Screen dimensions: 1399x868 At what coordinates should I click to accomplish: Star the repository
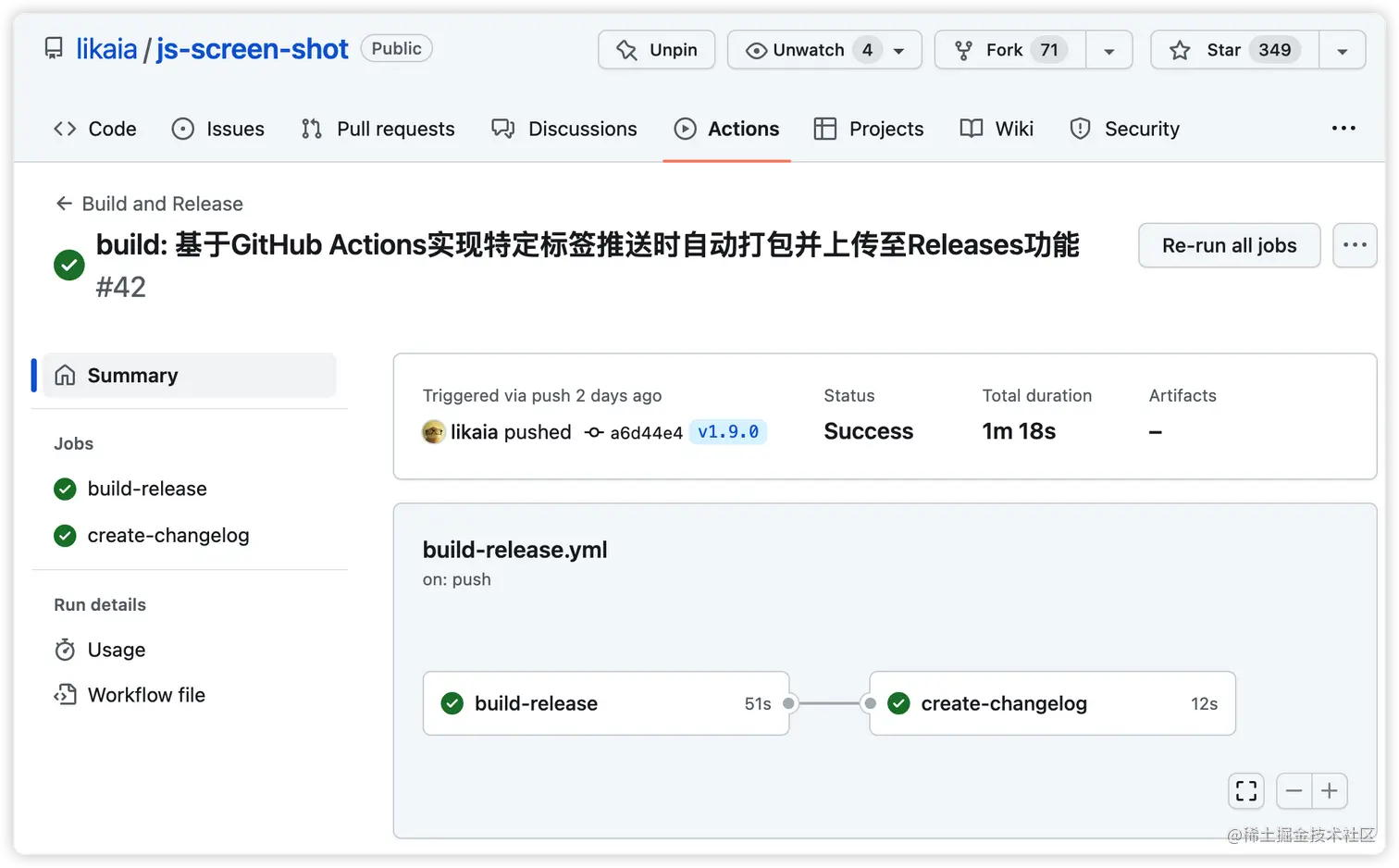pyautogui.click(x=1234, y=50)
